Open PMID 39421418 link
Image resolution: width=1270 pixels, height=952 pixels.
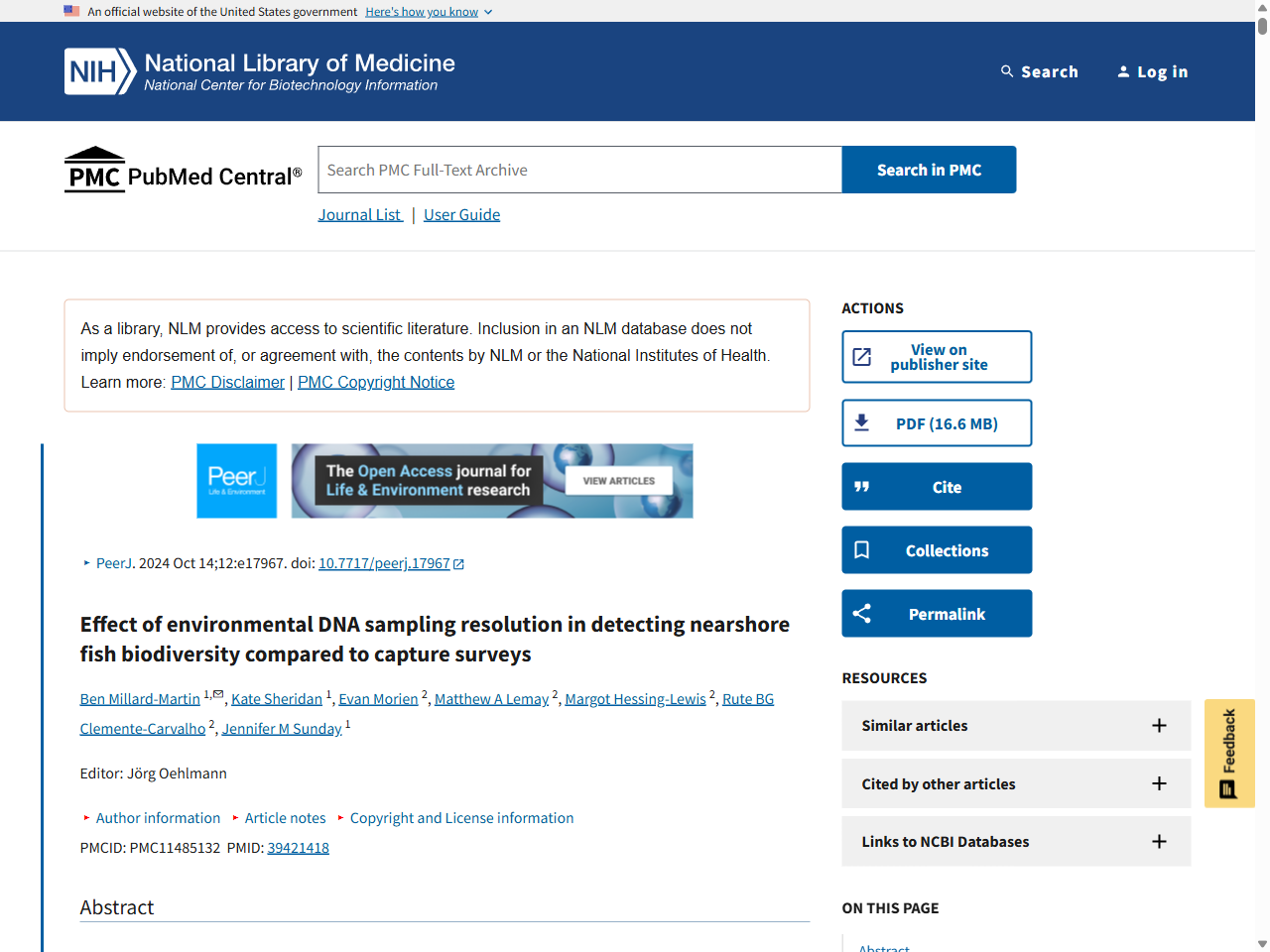click(x=298, y=848)
